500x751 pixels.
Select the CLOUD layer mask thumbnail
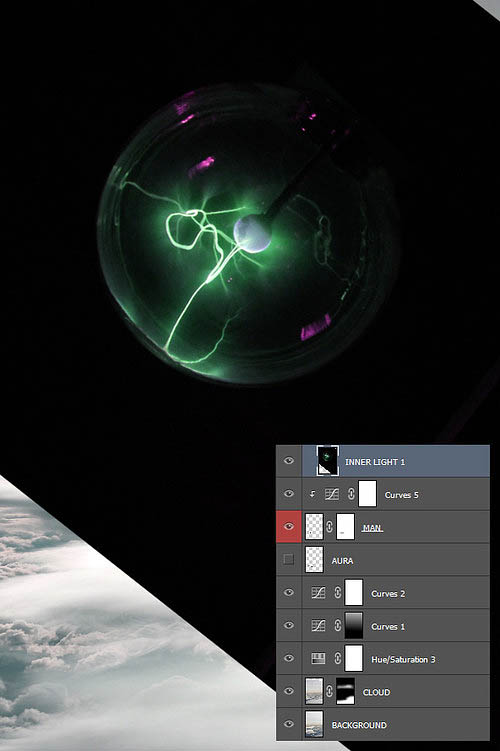pyautogui.click(x=345, y=691)
